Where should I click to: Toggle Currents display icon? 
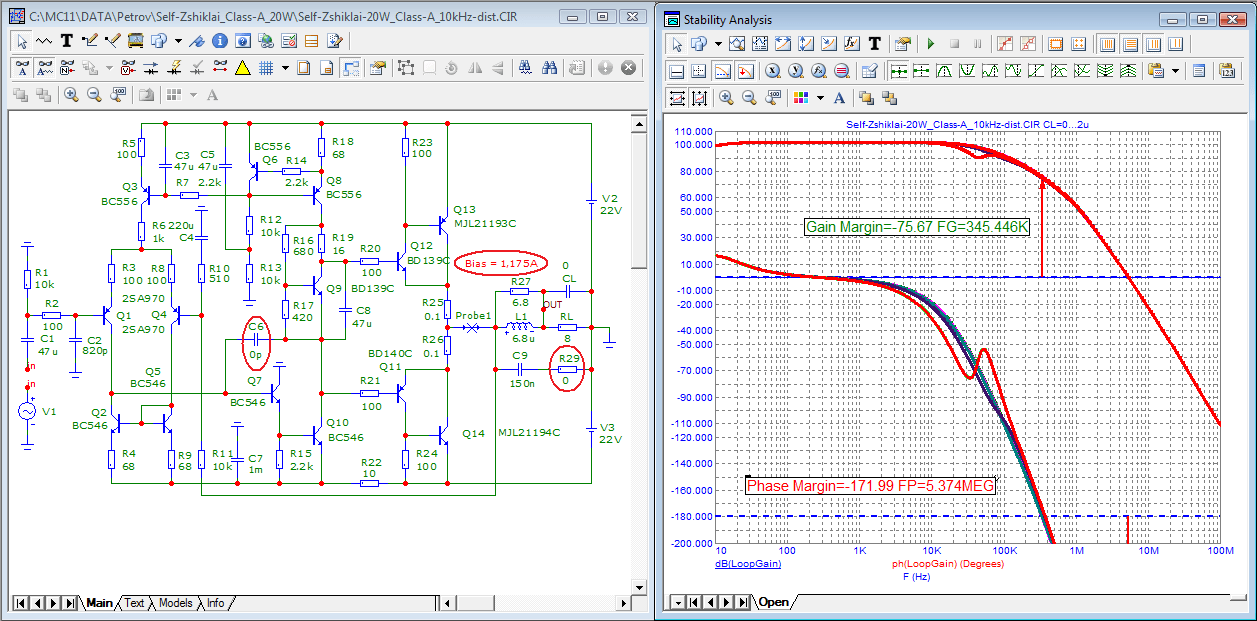click(x=150, y=68)
